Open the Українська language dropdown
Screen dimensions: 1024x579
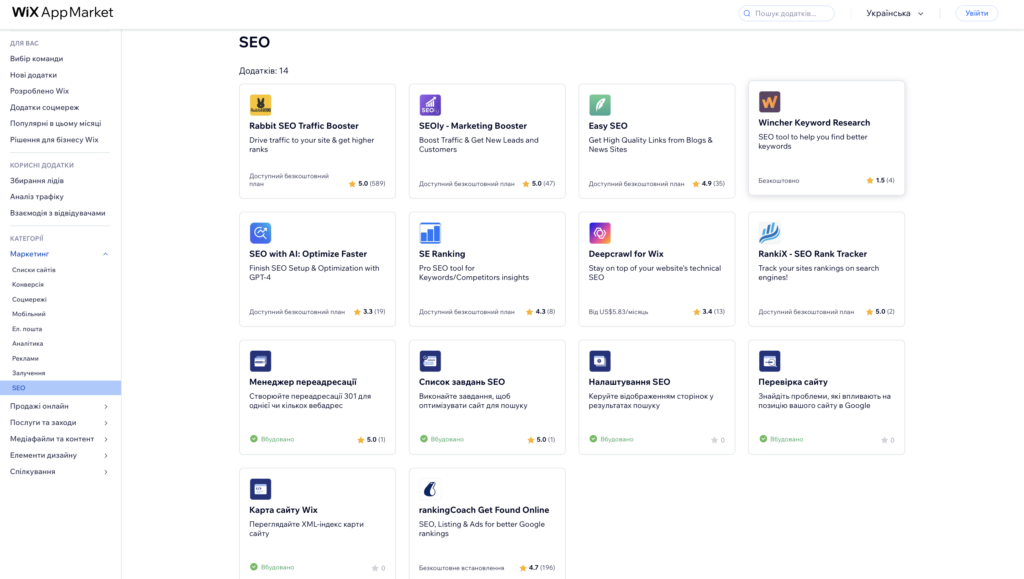(895, 14)
